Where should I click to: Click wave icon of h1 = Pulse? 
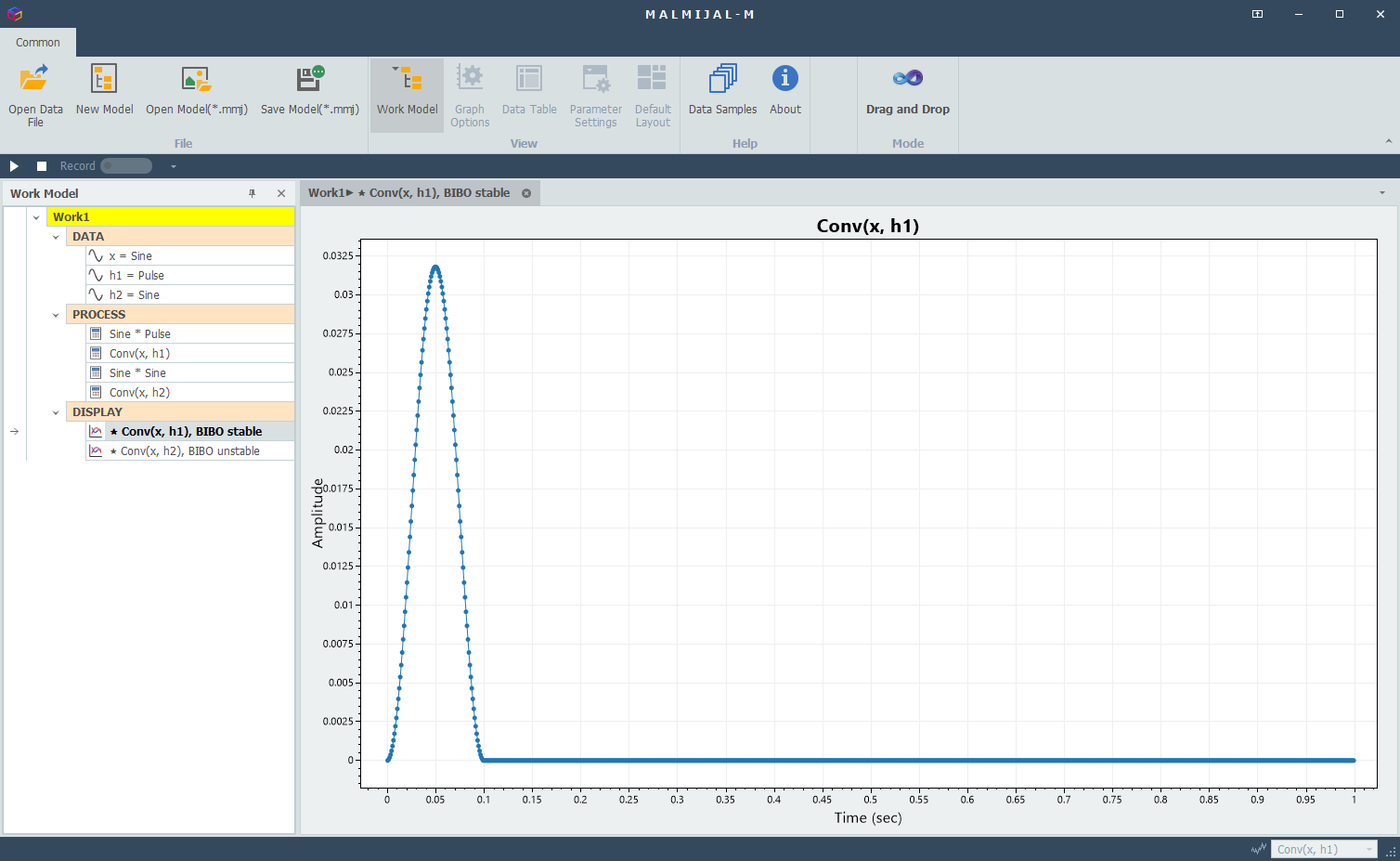point(96,276)
